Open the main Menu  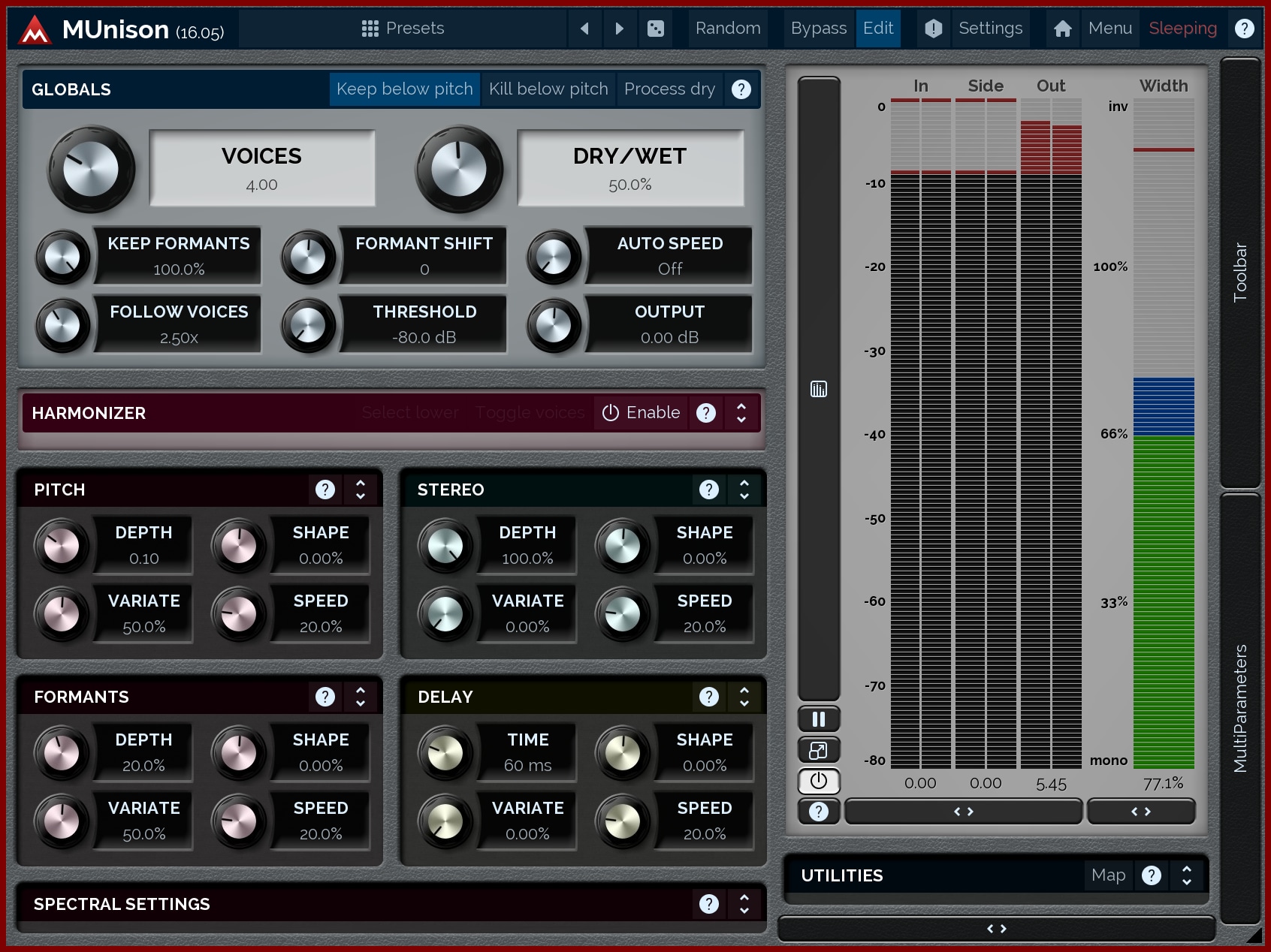(x=1109, y=29)
